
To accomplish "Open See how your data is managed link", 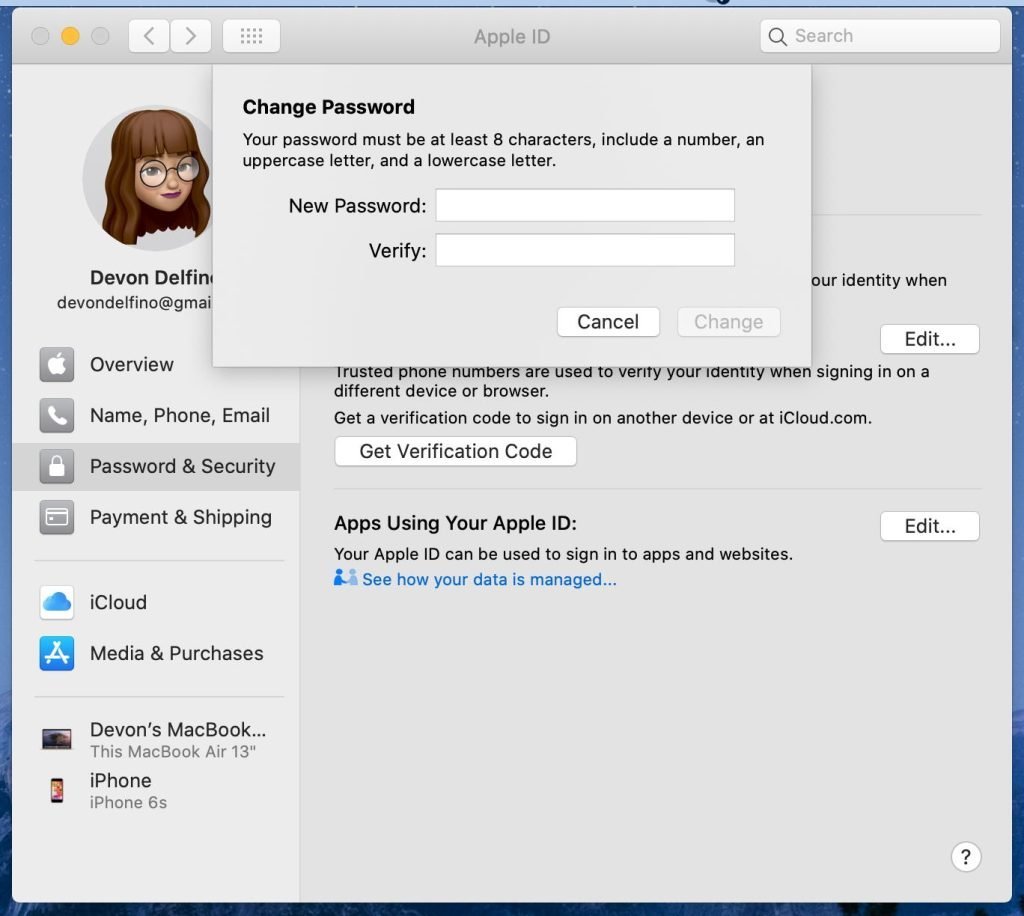I will pyautogui.click(x=489, y=579).
